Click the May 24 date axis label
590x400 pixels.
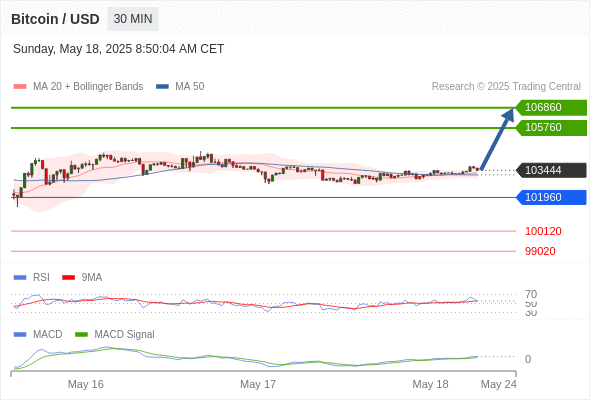click(x=499, y=384)
